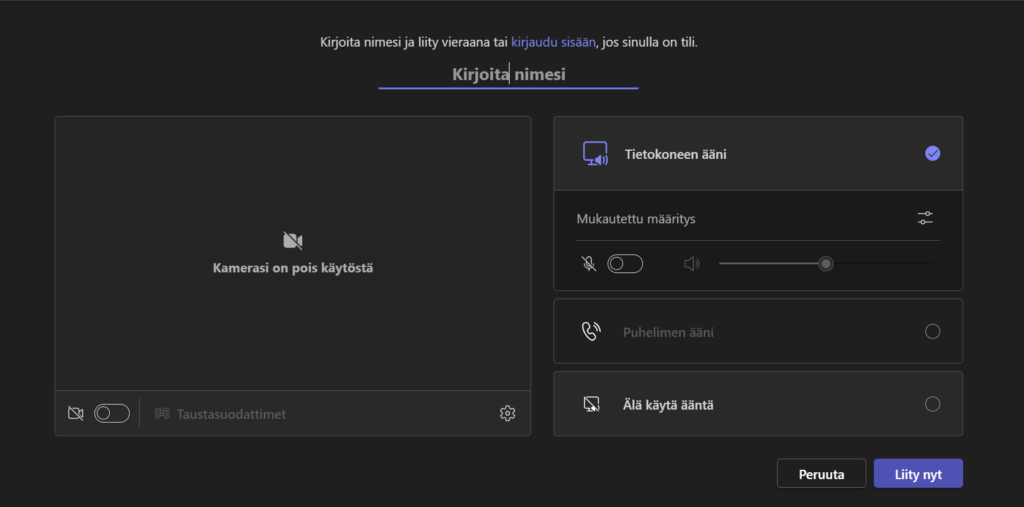Screen dimensions: 1024x507
Task: Open device settings gear icon
Action: click(x=507, y=414)
